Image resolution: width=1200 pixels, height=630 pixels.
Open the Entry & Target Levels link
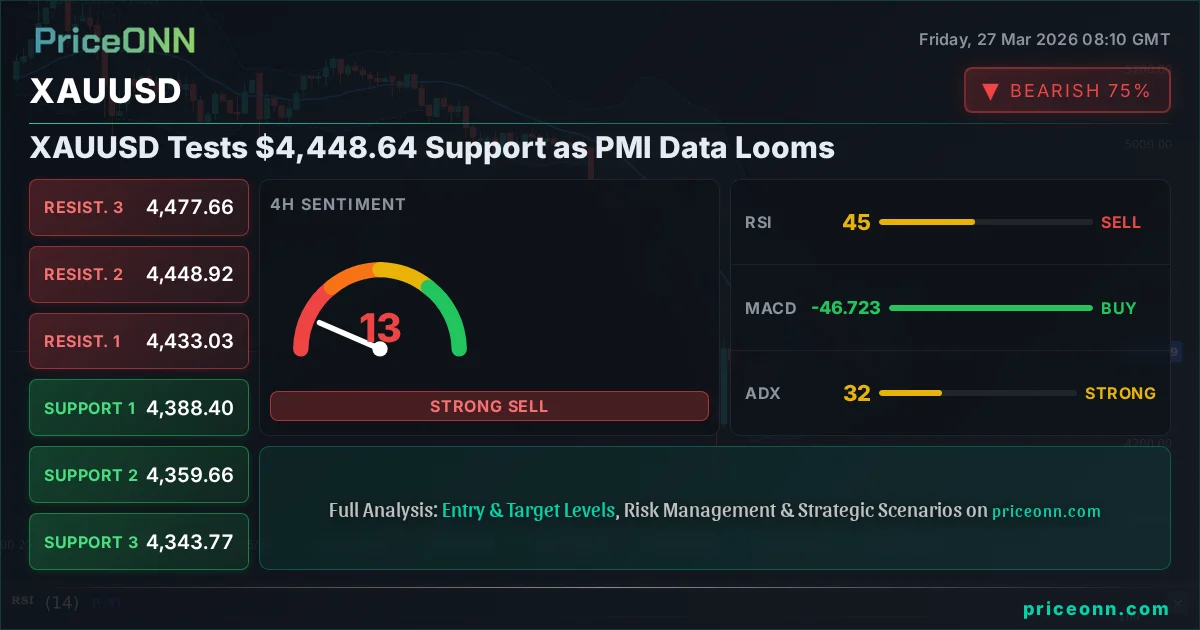point(528,510)
